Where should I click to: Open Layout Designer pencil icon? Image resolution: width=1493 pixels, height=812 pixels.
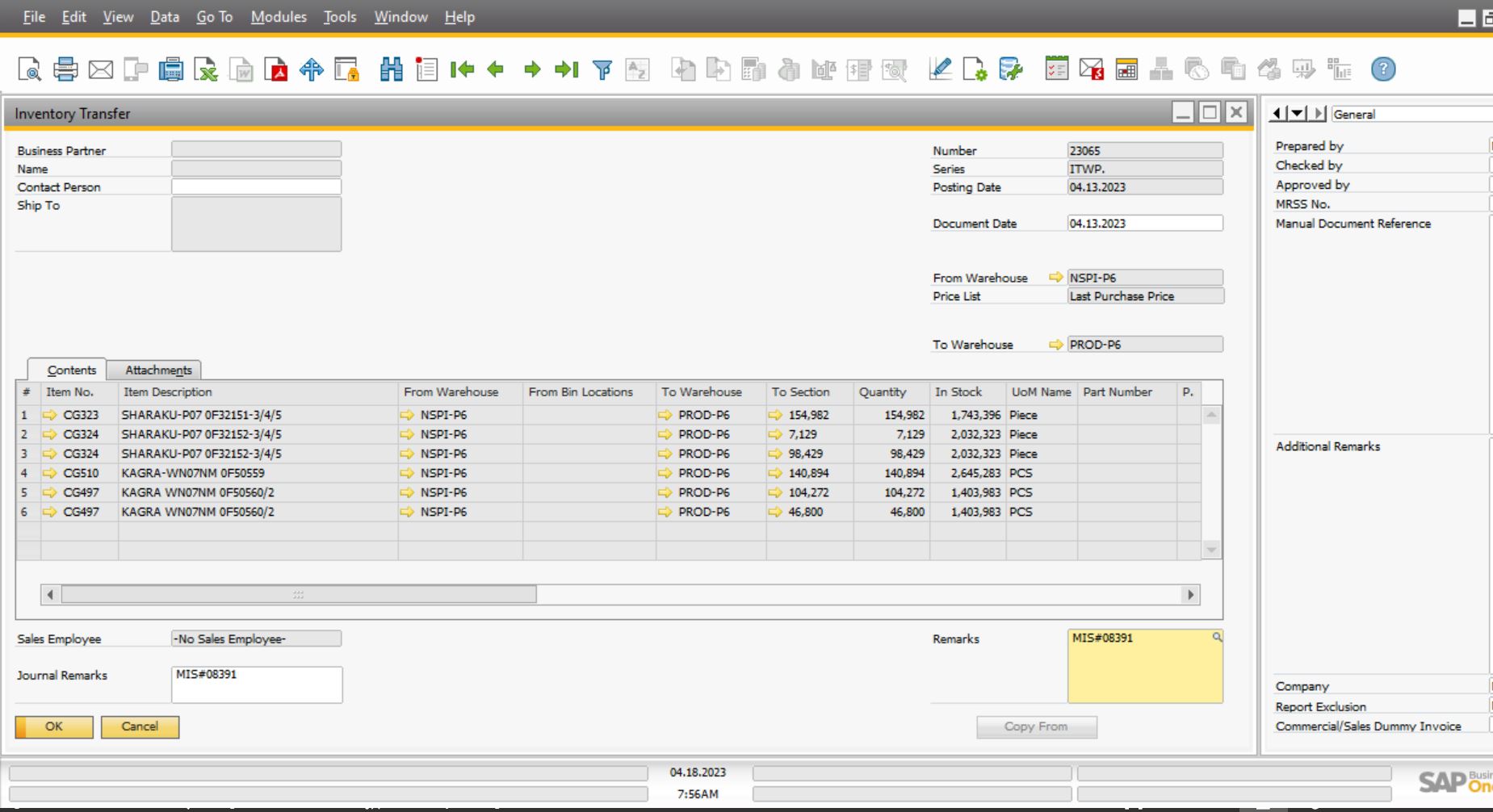click(x=940, y=69)
